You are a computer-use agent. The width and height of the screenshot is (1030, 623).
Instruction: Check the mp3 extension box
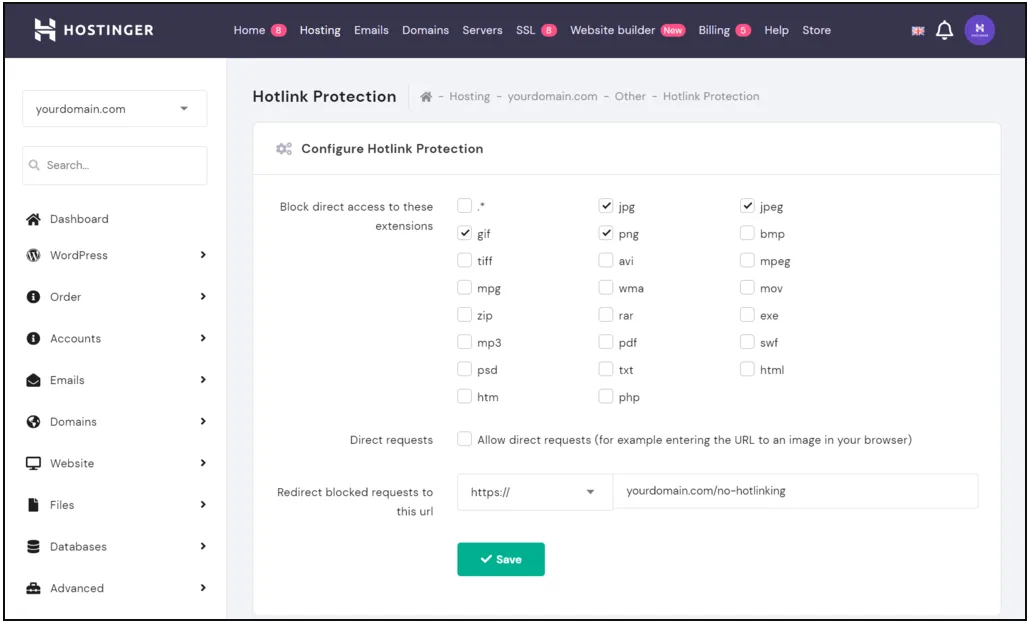464,342
